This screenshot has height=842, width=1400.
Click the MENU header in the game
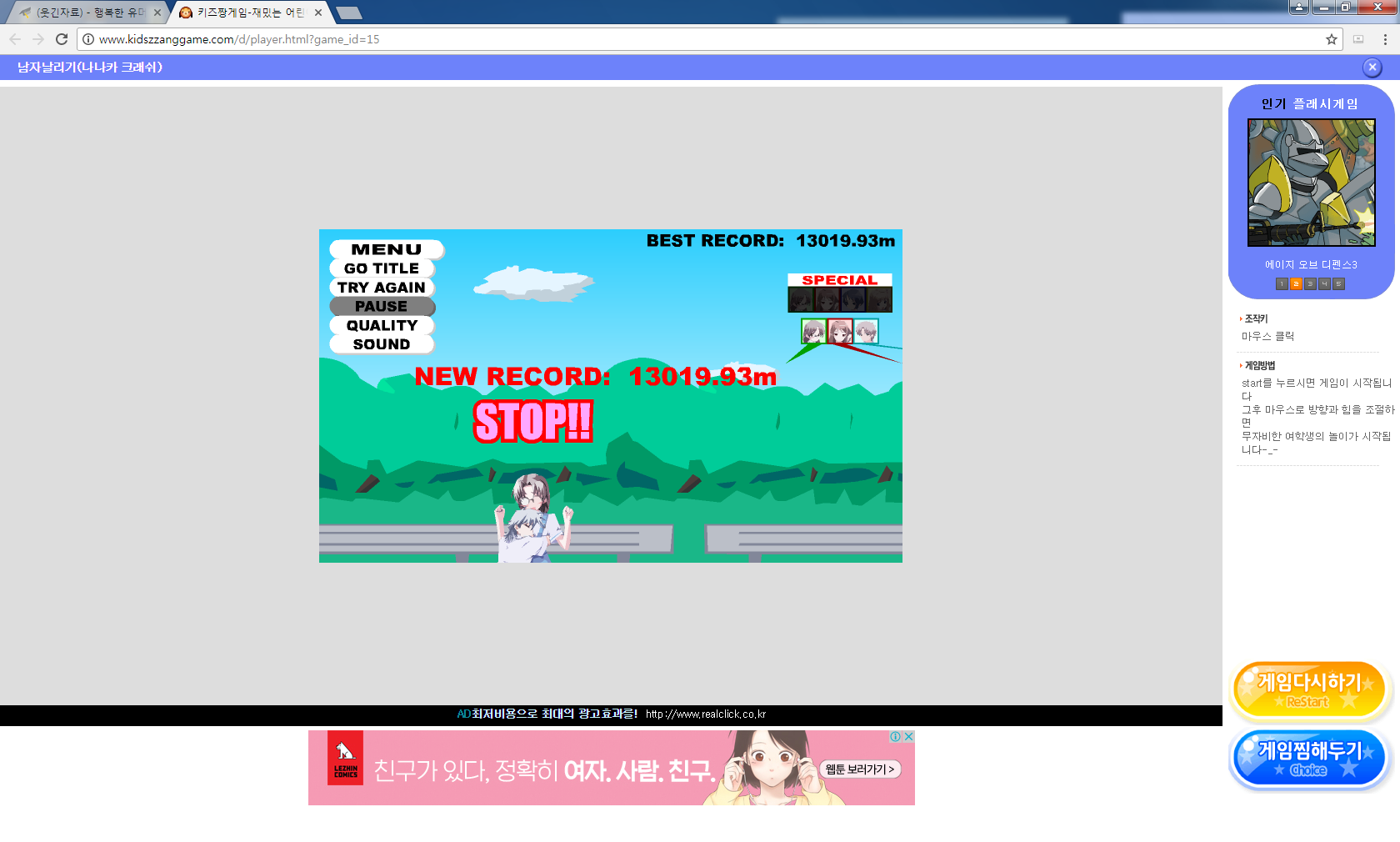coord(387,249)
